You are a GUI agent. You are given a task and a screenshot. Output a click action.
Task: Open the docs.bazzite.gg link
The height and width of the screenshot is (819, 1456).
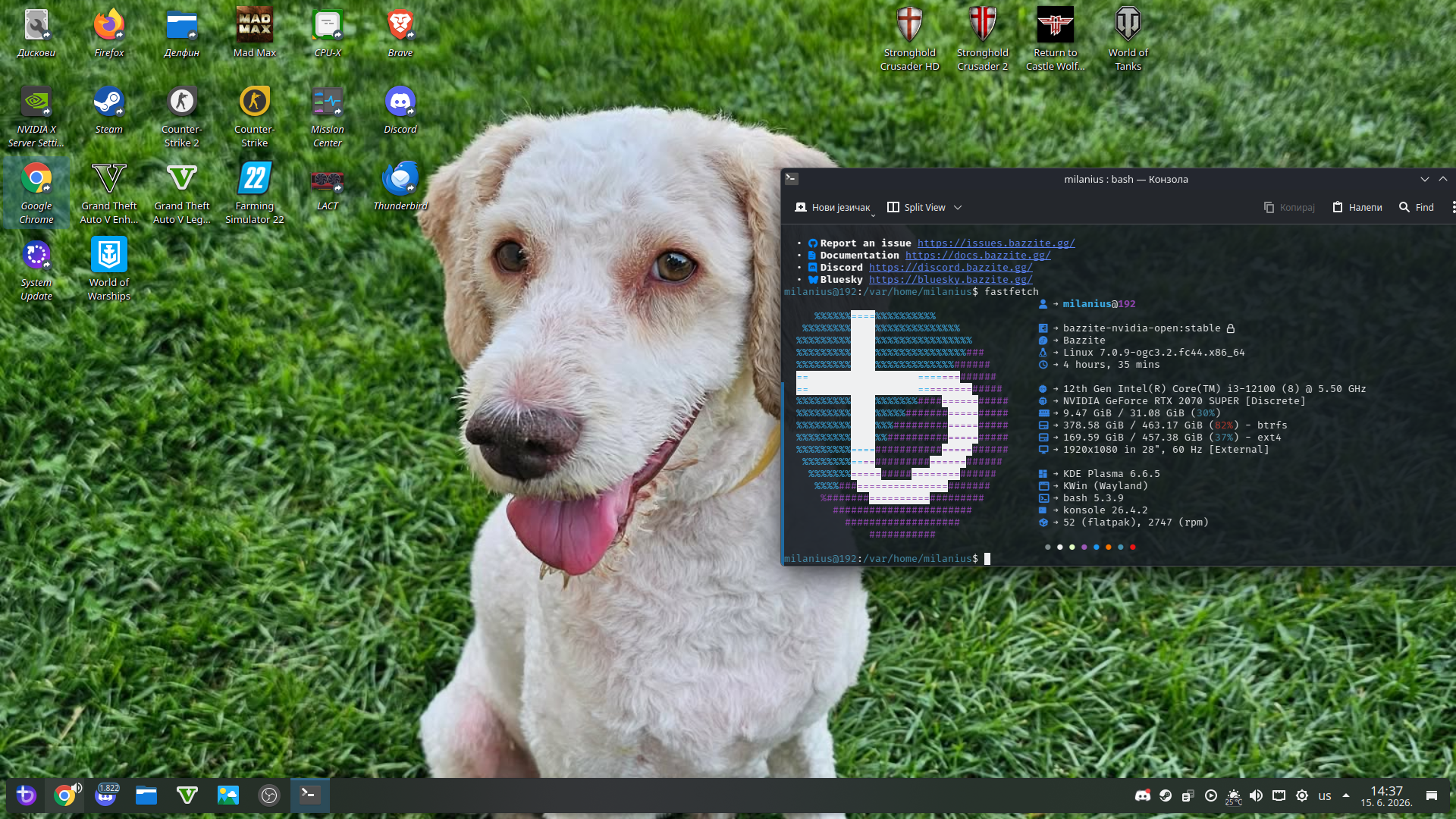coord(978,256)
